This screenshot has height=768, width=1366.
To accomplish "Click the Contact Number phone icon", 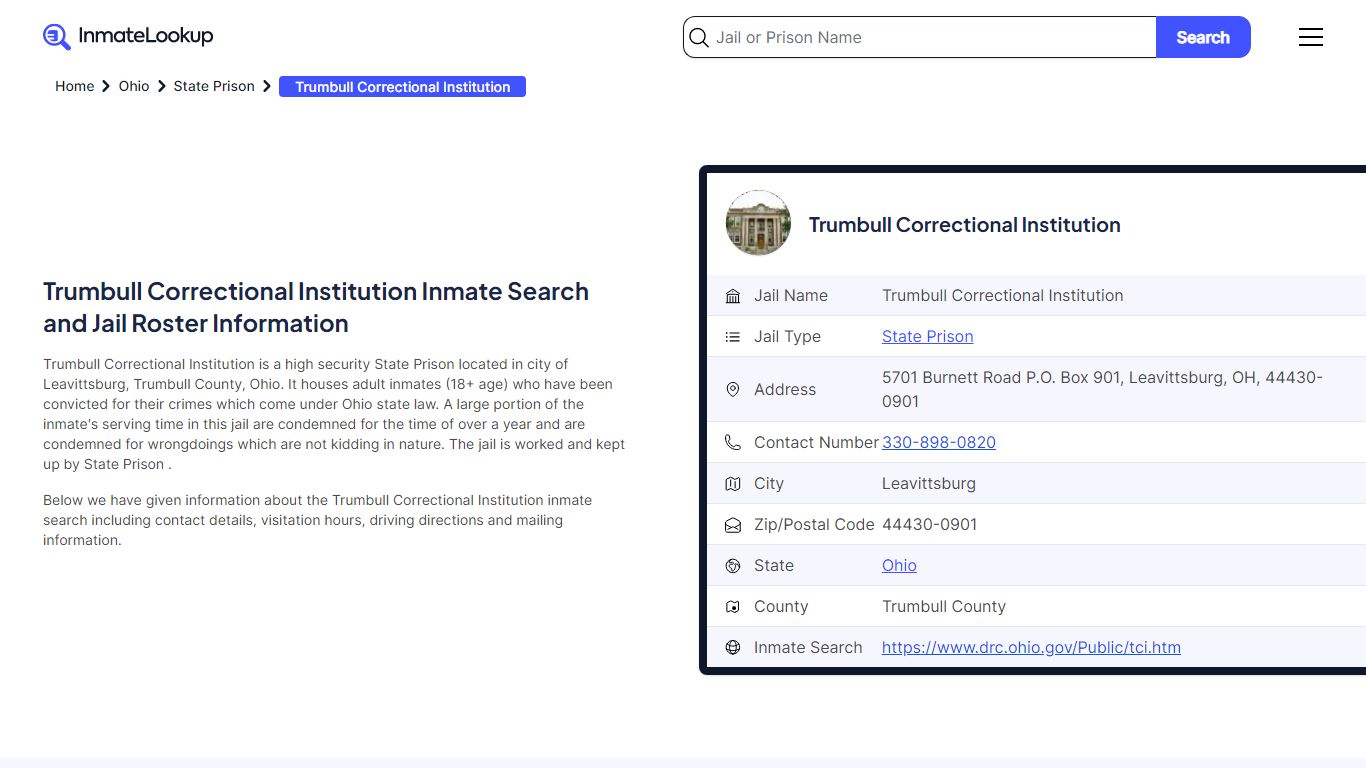I will [733, 443].
